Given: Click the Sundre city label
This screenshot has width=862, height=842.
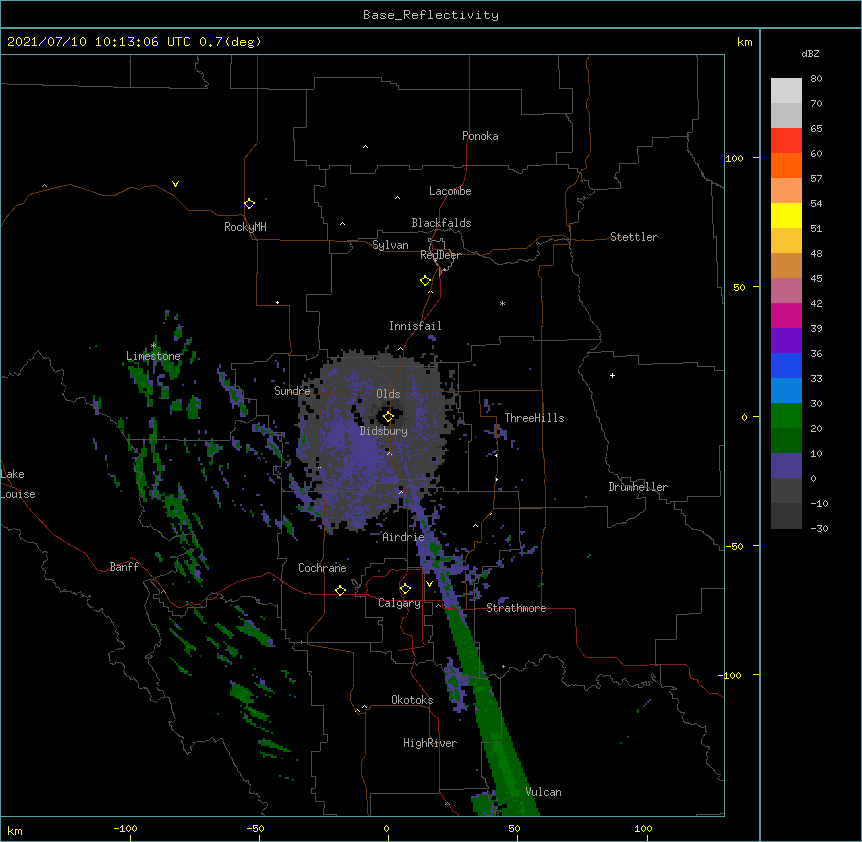Looking at the screenshot, I should coord(292,391).
